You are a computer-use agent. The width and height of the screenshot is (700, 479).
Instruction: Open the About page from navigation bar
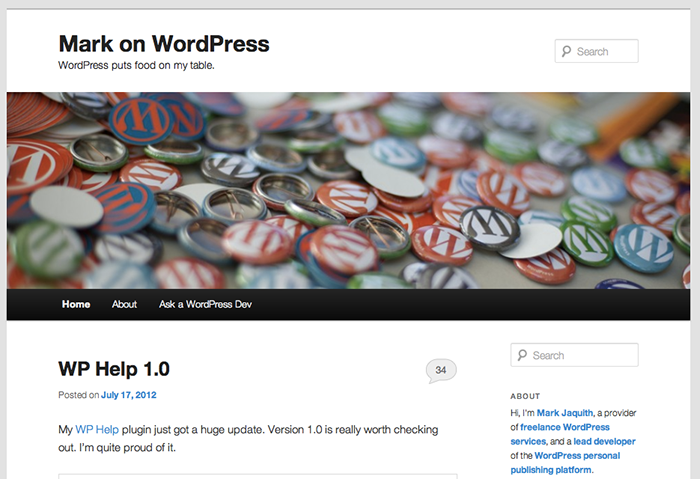(125, 304)
